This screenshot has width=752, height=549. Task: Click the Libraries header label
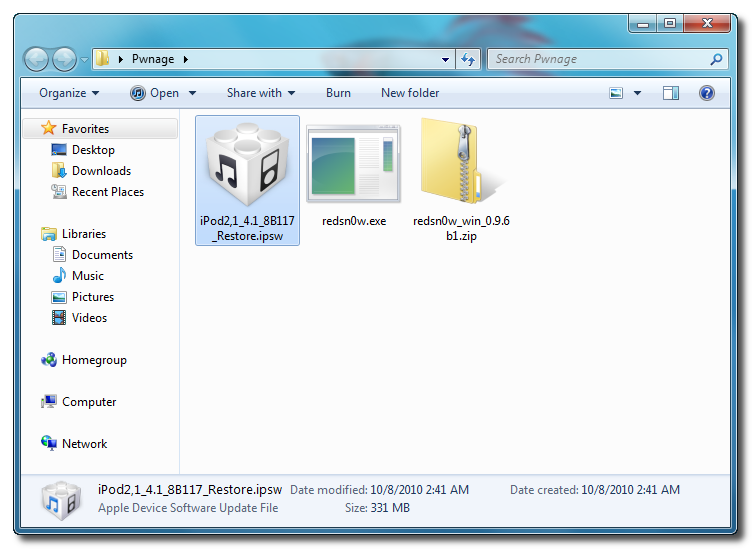coord(84,234)
